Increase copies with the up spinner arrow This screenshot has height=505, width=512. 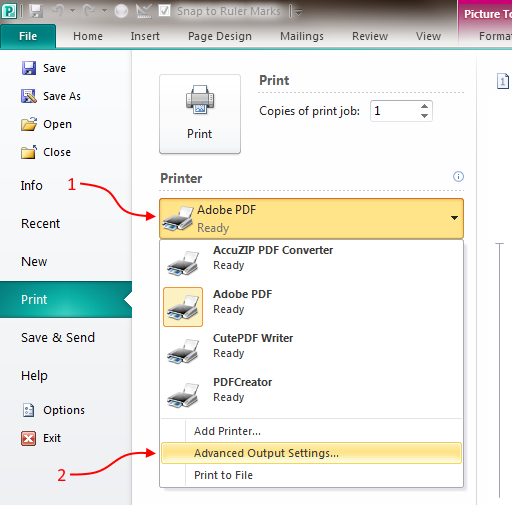click(x=424, y=106)
